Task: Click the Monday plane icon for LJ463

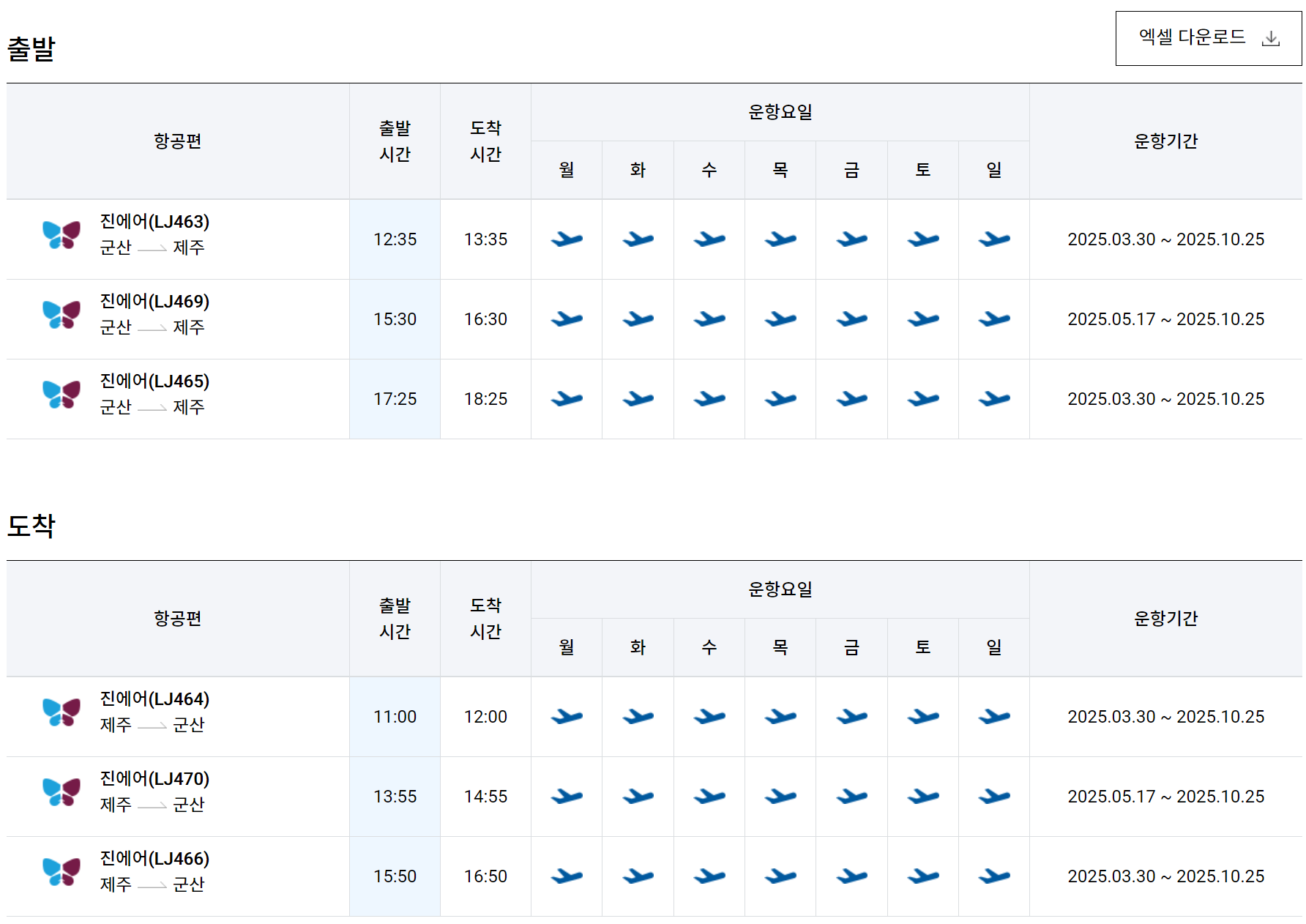Action: tap(567, 239)
